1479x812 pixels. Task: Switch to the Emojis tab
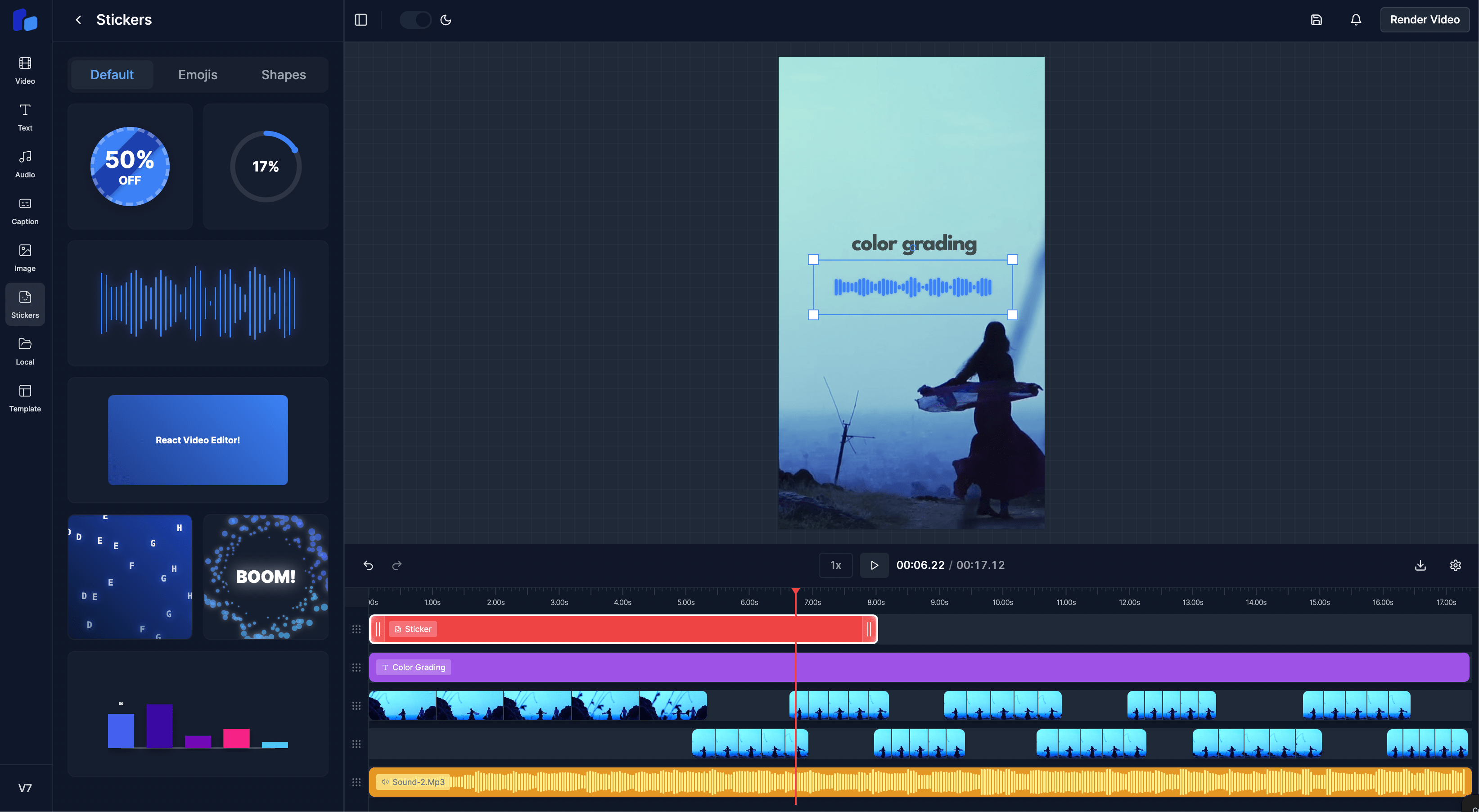click(198, 74)
